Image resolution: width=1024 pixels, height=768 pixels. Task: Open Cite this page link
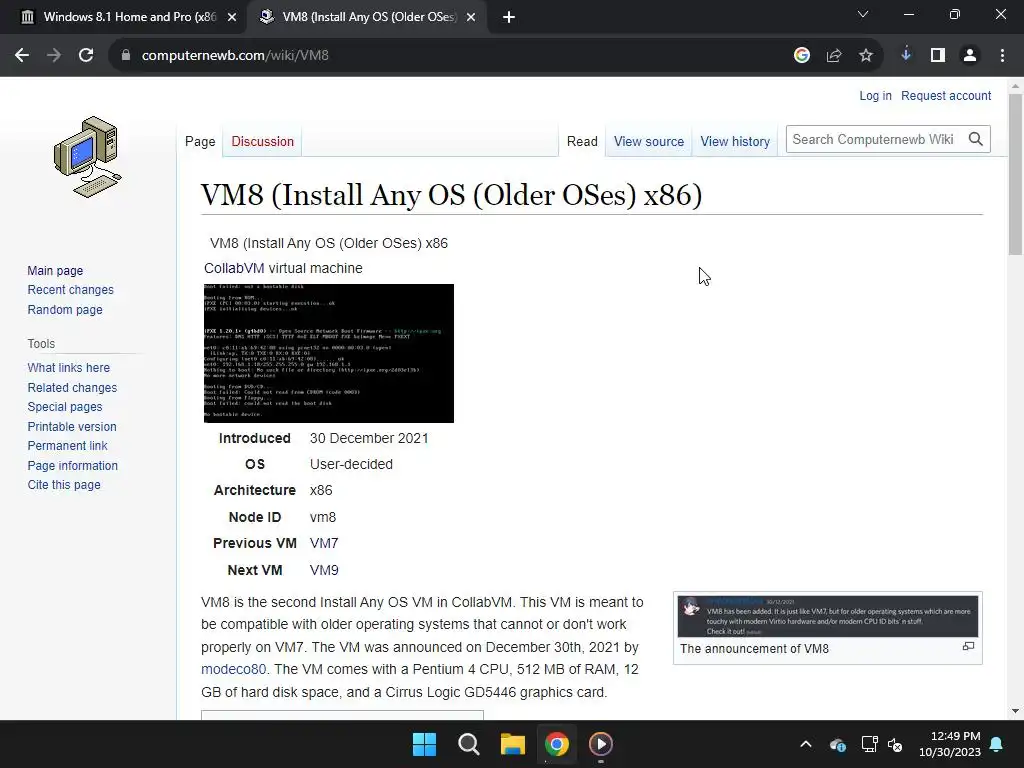(64, 485)
